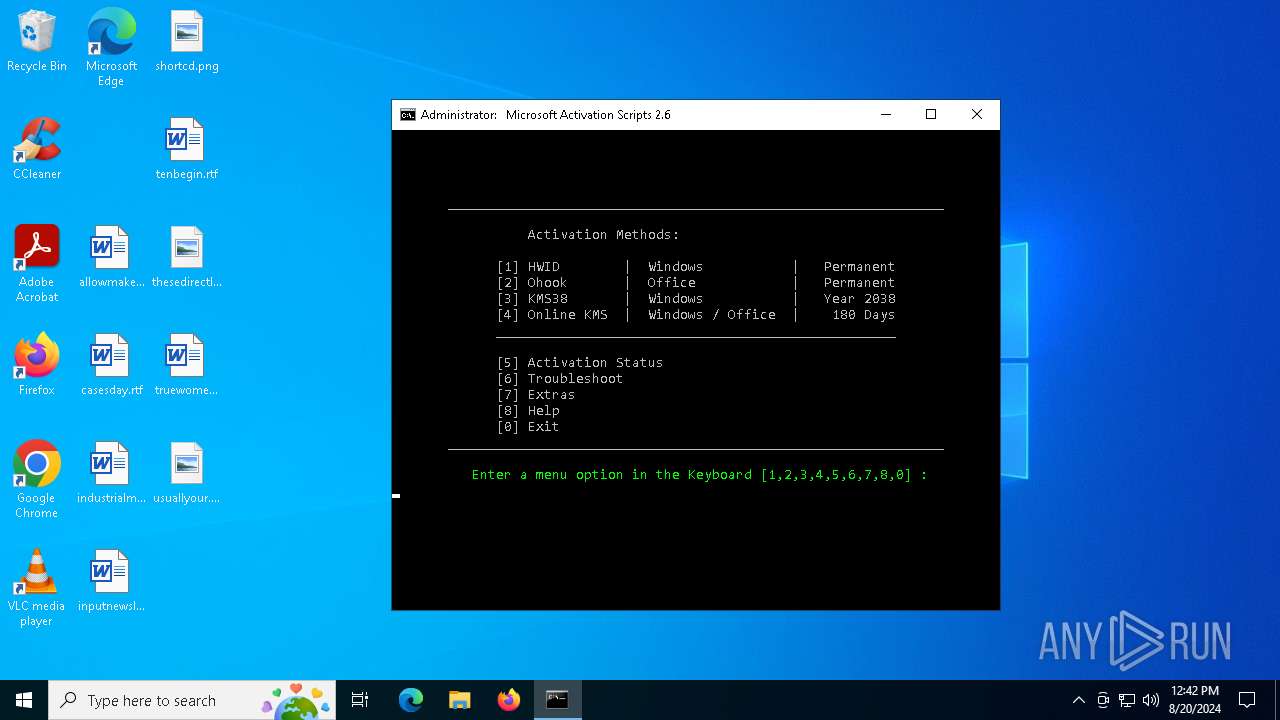Open Adobe Acrobat desktop shortcut
The image size is (1280, 720).
coord(37,264)
